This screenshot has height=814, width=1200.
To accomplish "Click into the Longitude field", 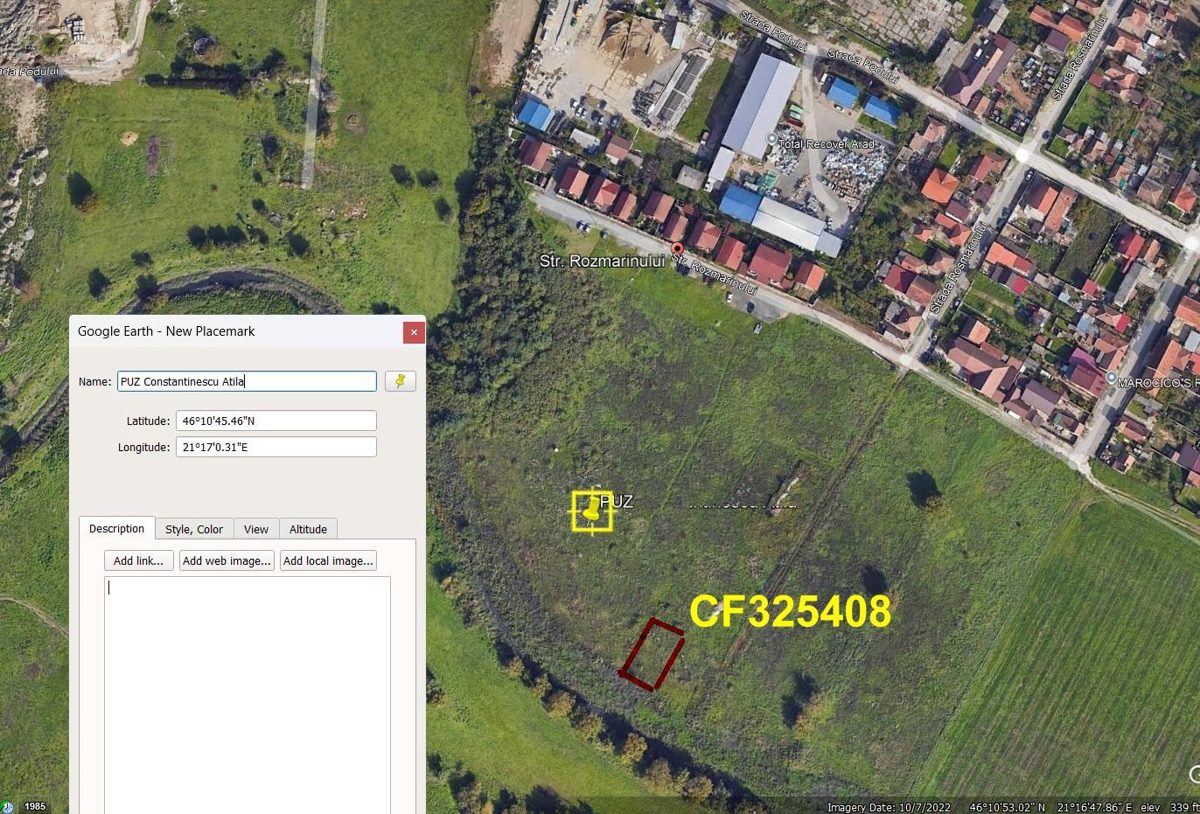I will pos(276,447).
